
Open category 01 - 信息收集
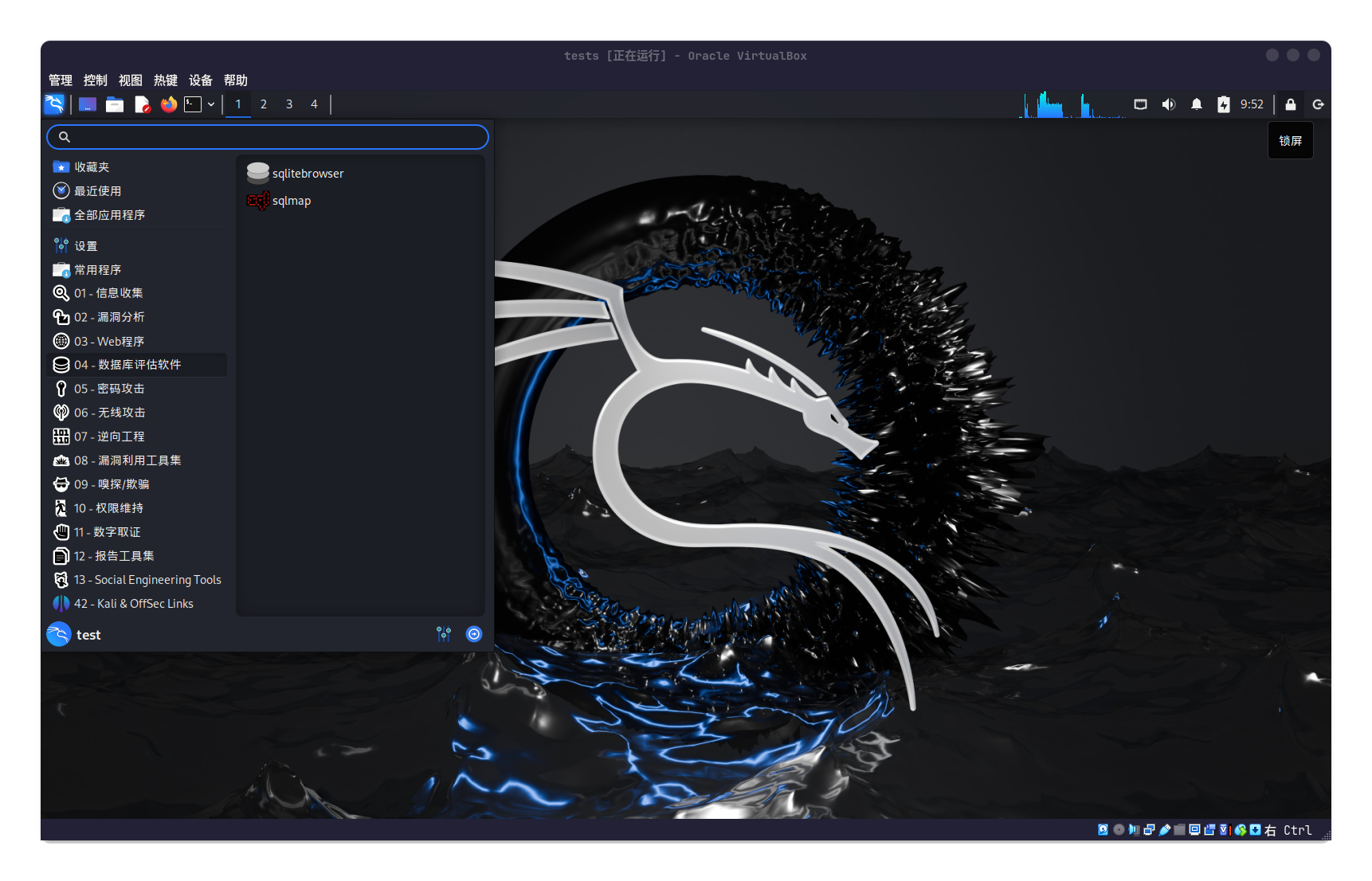[139, 293]
